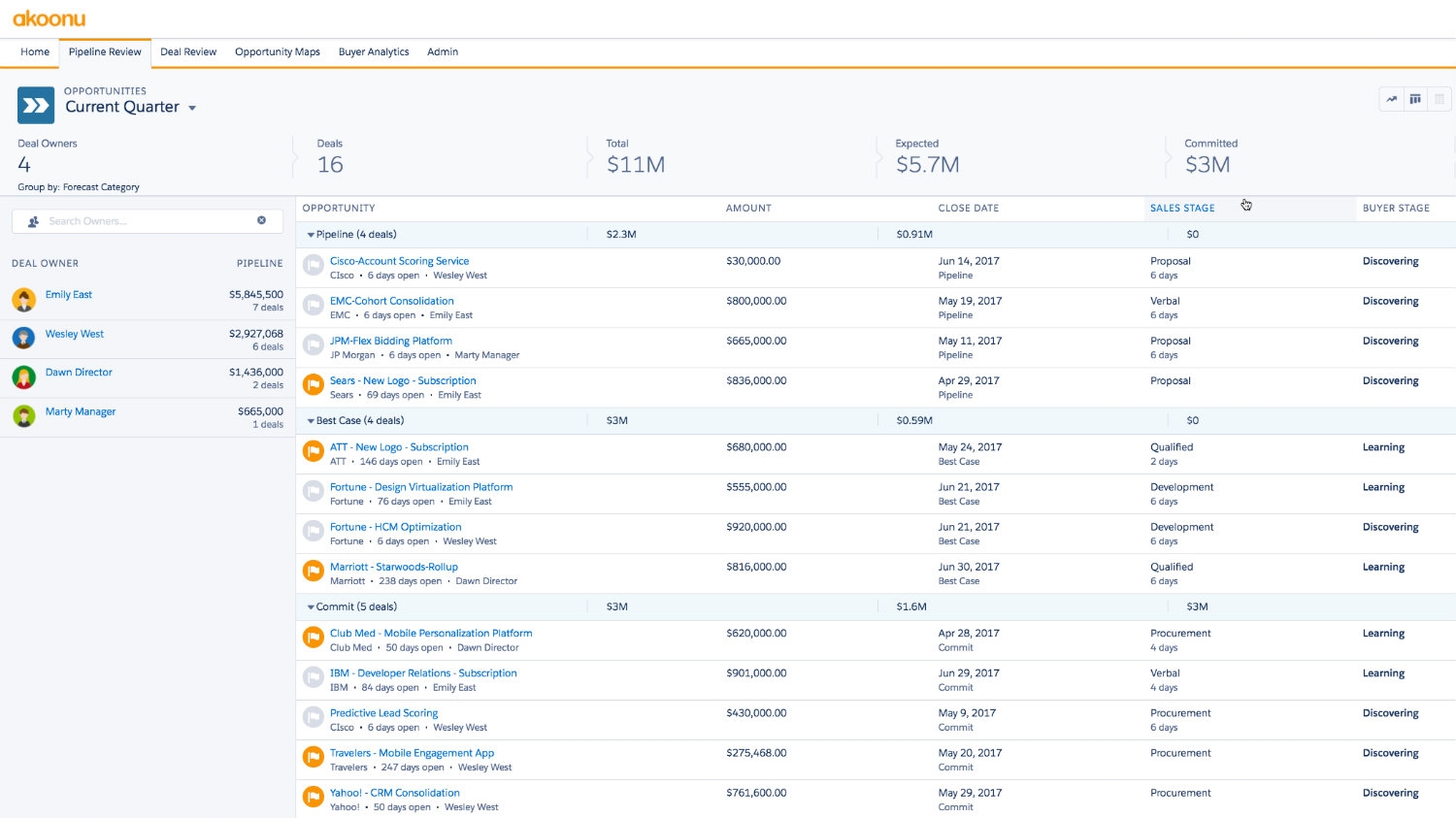Click the Opportunities double-arrow icon
Viewport: 1456px width, 818px height.
point(36,106)
